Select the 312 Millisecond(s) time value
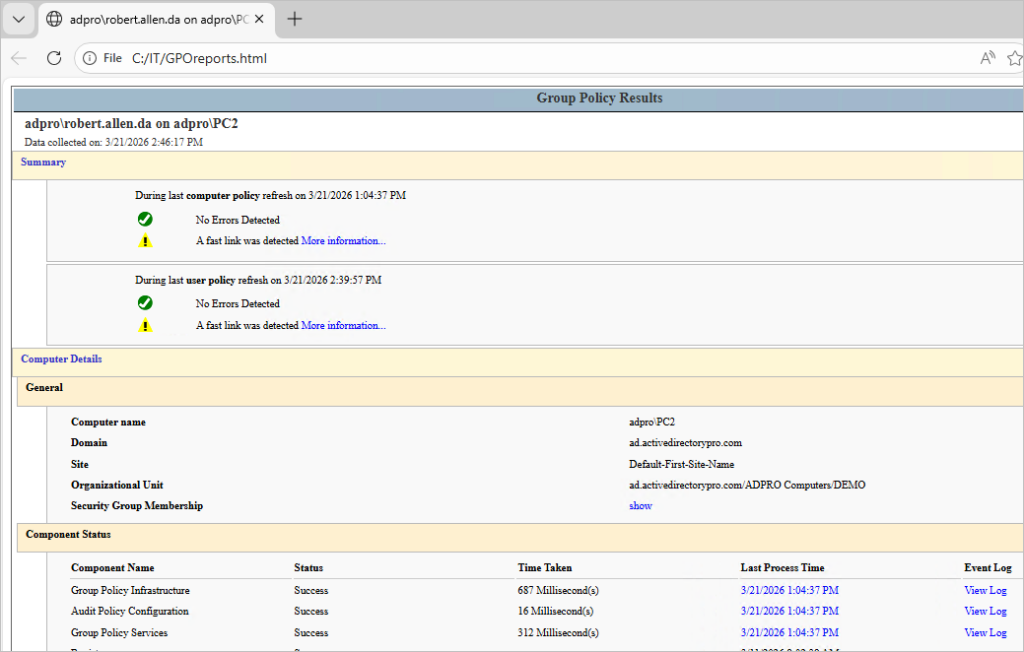 click(558, 633)
